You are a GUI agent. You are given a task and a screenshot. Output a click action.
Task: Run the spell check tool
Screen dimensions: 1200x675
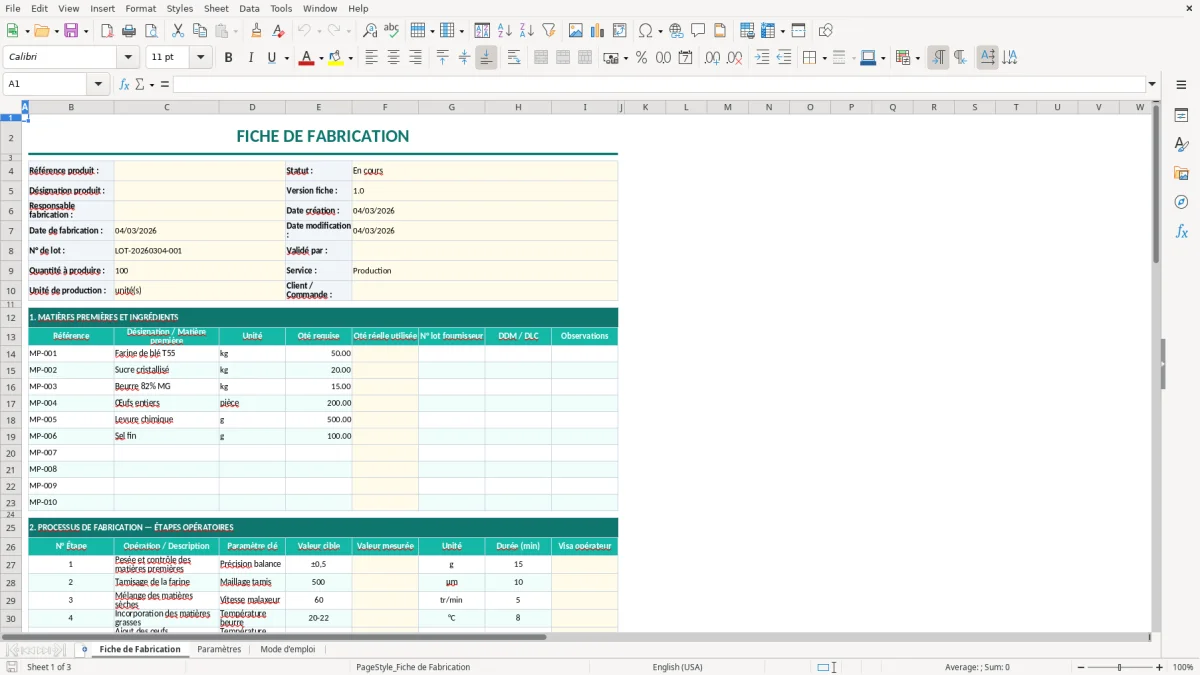392,31
